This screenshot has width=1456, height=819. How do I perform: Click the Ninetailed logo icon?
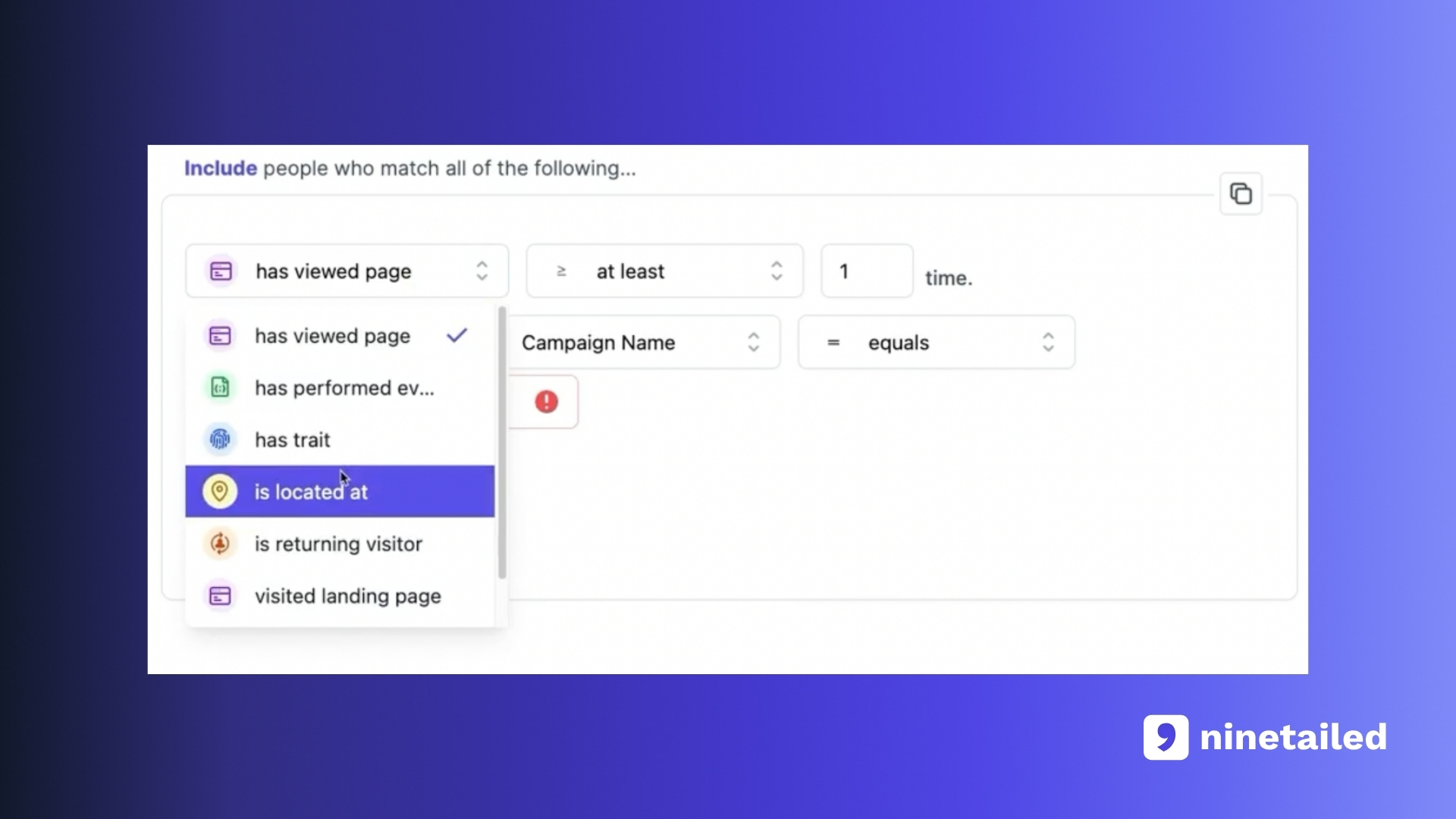tap(1164, 737)
